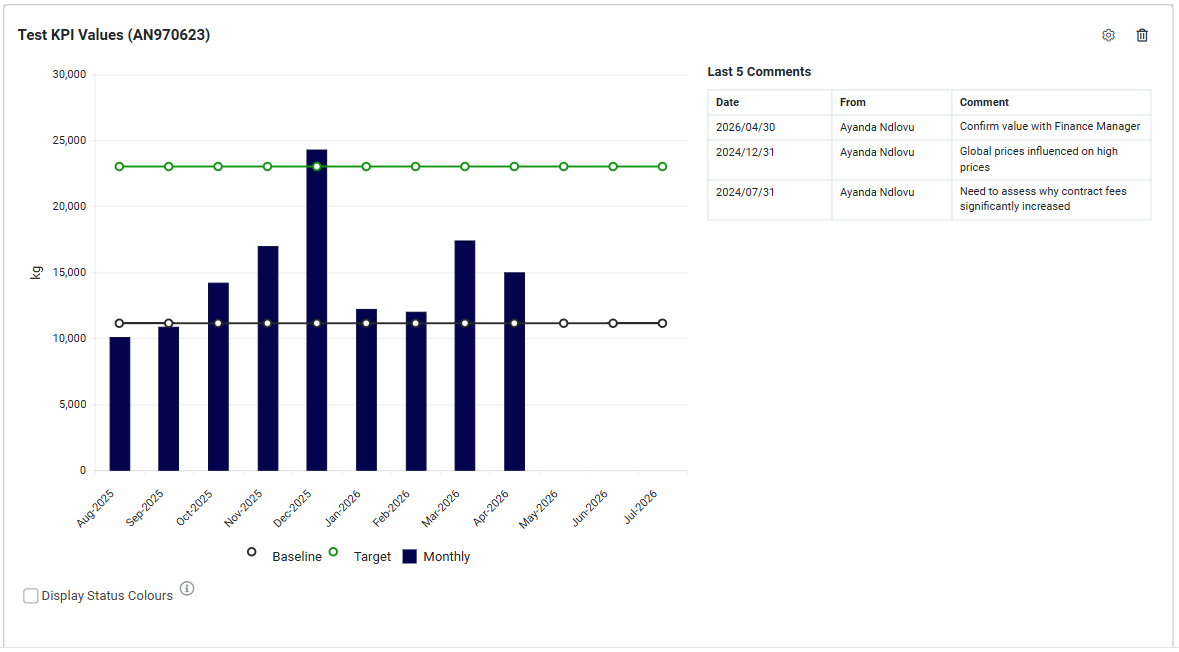1179x652 pixels.
Task: Click the From column header
Action: coord(891,102)
